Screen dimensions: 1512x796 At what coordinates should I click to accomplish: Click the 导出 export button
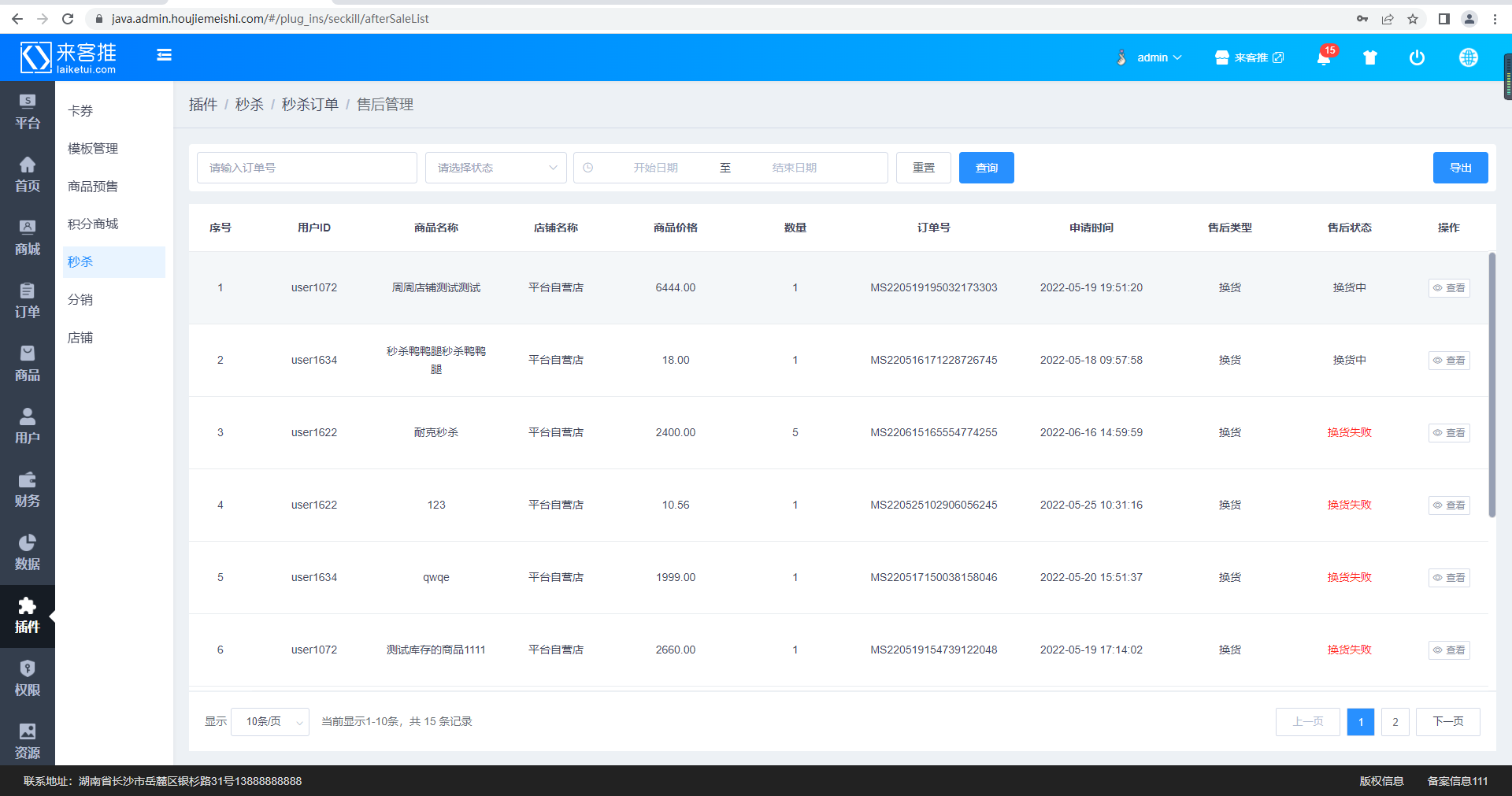point(1461,168)
